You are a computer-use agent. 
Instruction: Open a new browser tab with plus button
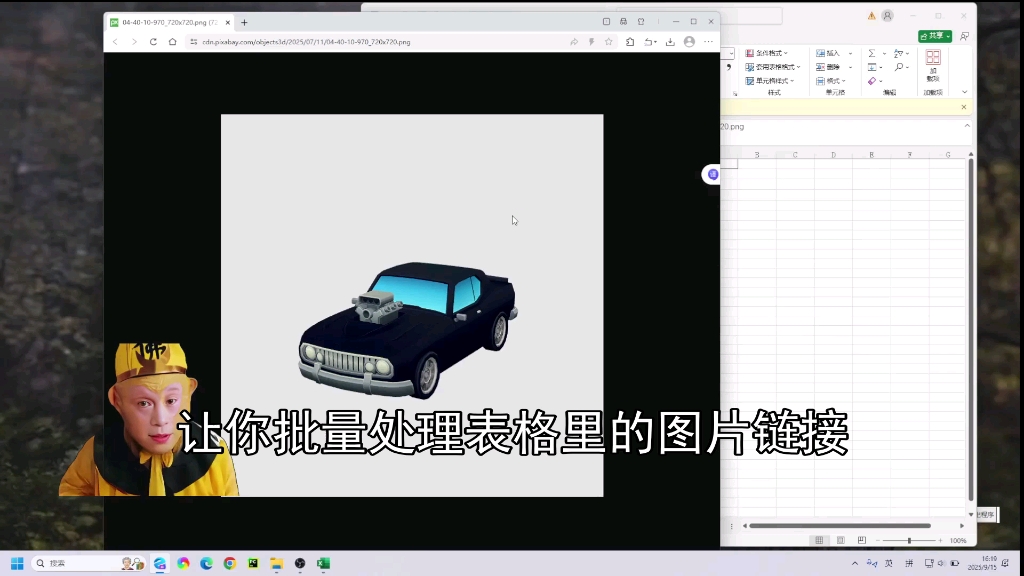(x=245, y=20)
